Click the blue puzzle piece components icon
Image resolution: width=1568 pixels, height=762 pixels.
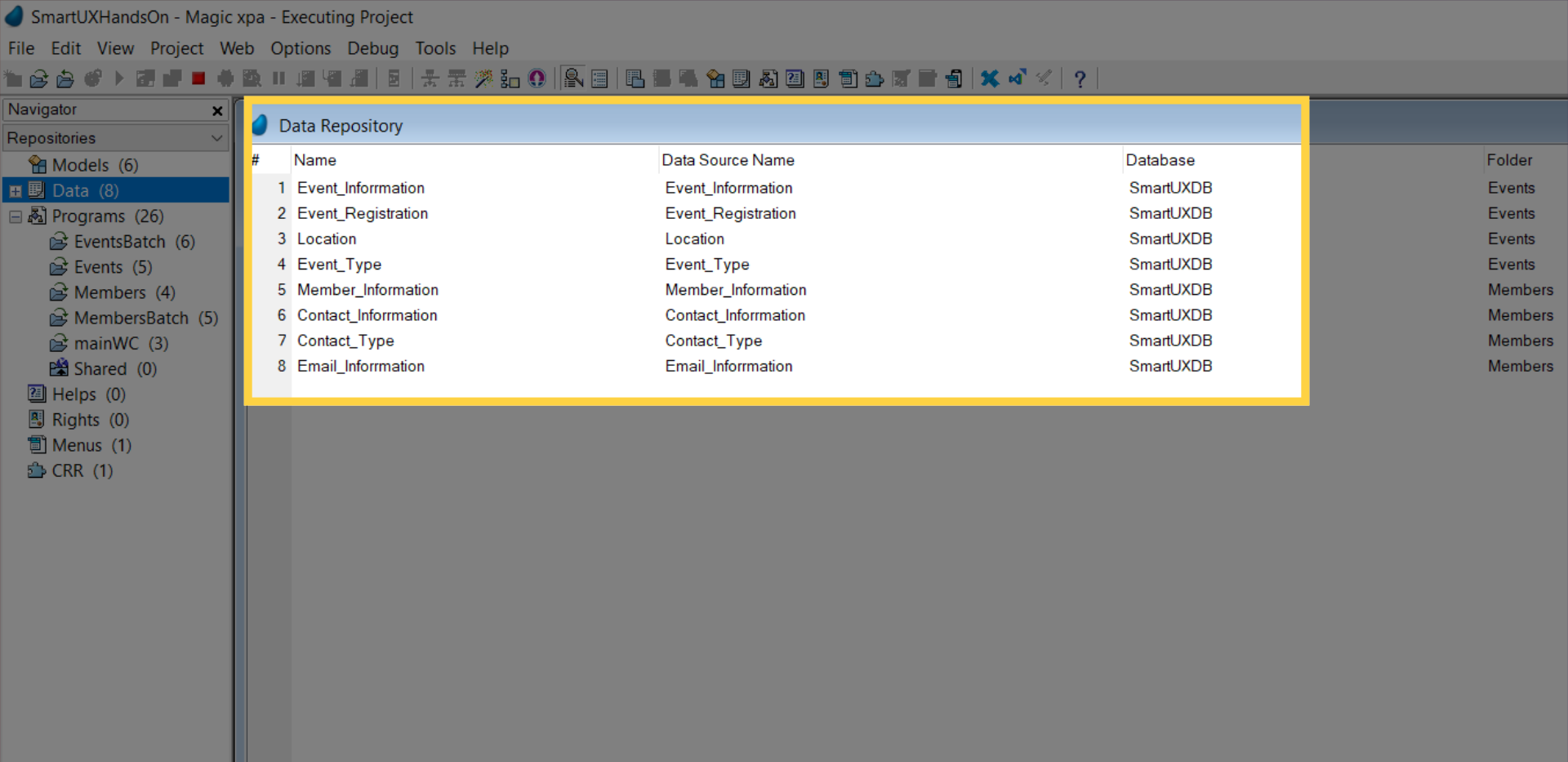coord(875,78)
